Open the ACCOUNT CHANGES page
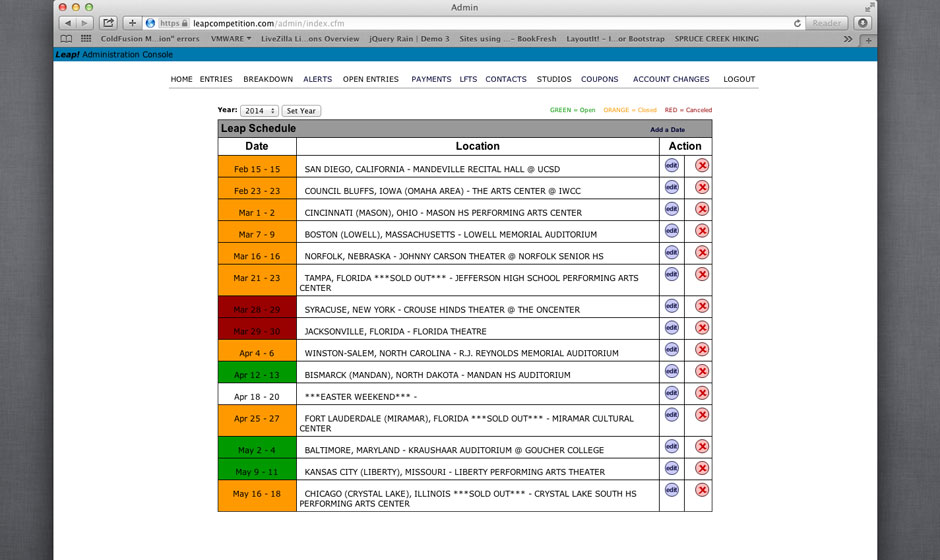 [x=671, y=79]
